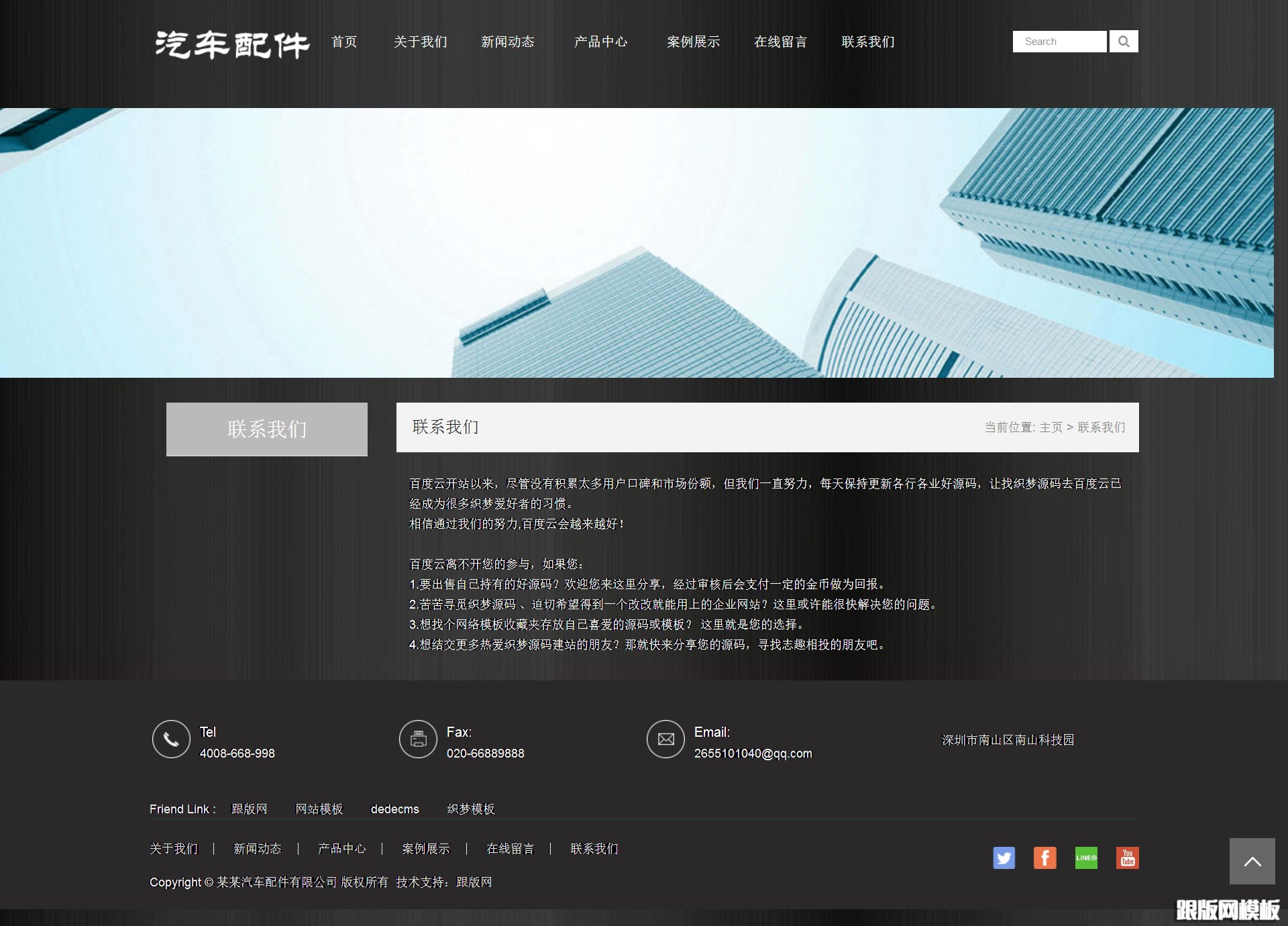Image resolution: width=1288 pixels, height=926 pixels.
Task: Open the Twitter social icon in footer
Action: point(1004,857)
